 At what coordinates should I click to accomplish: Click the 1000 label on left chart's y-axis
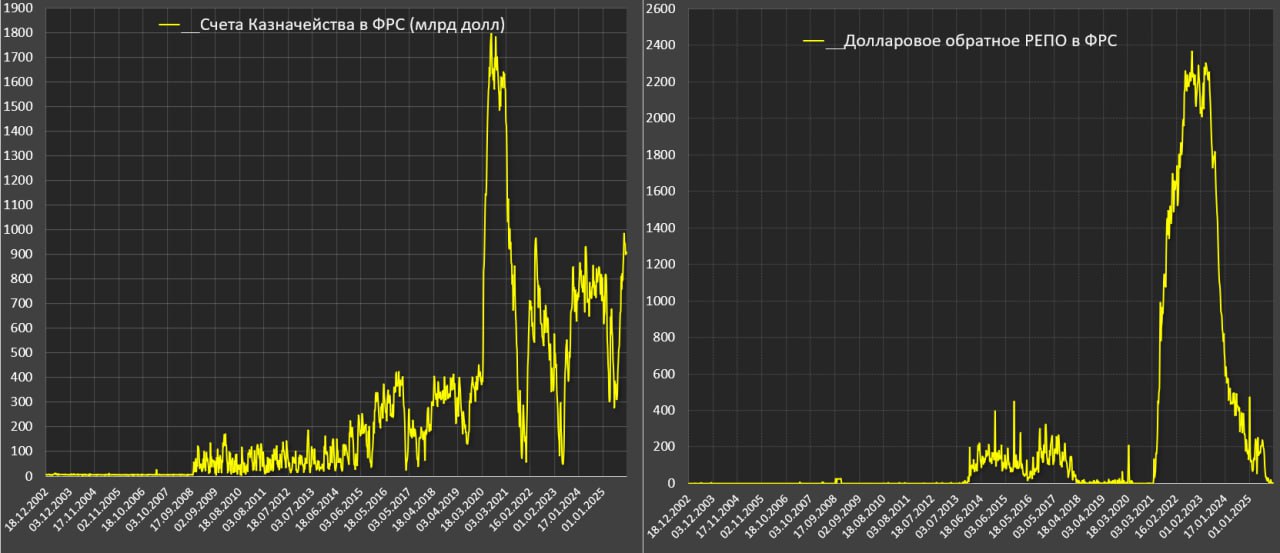[19, 230]
